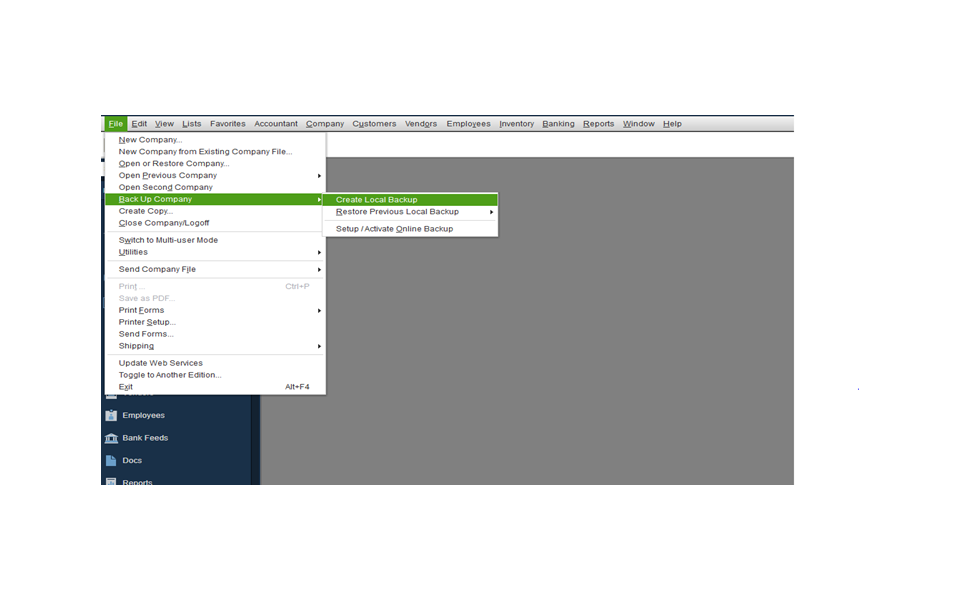Open the Reports menu in menu bar
The width and height of the screenshot is (960, 600).
tap(599, 124)
